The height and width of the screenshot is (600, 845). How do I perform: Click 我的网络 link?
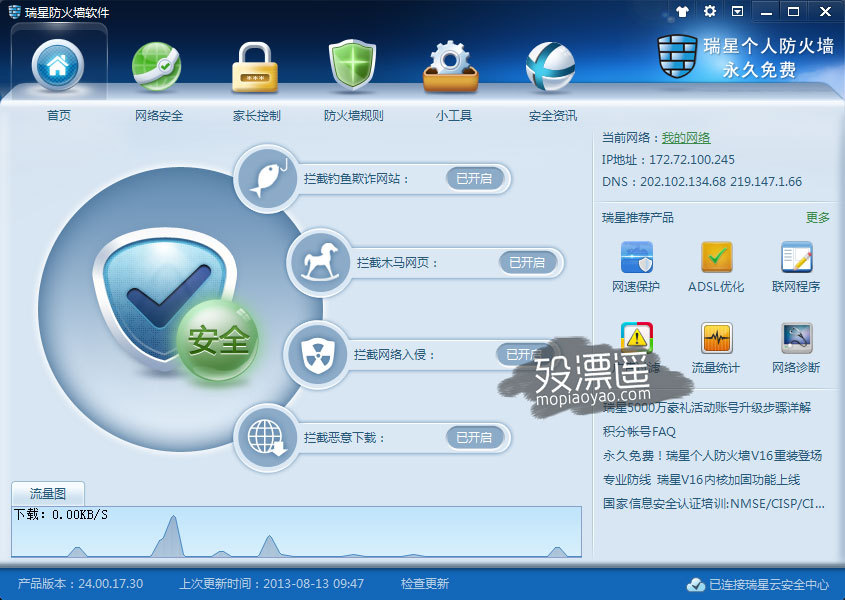(686, 138)
